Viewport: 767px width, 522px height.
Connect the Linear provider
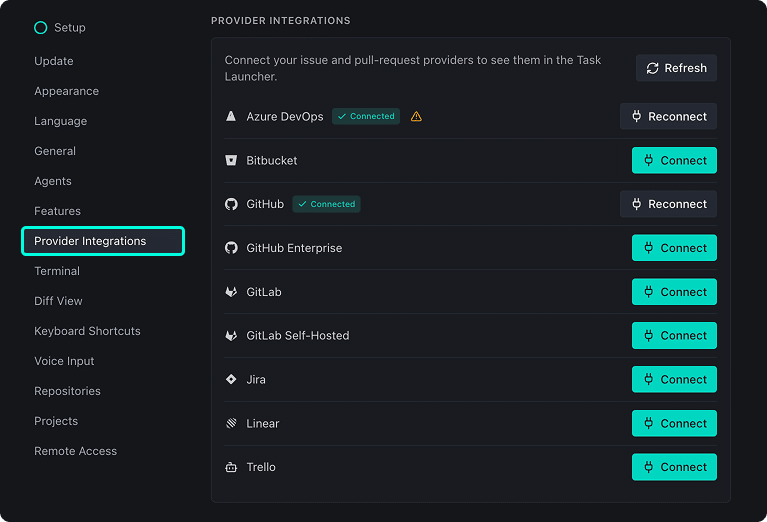(x=674, y=423)
